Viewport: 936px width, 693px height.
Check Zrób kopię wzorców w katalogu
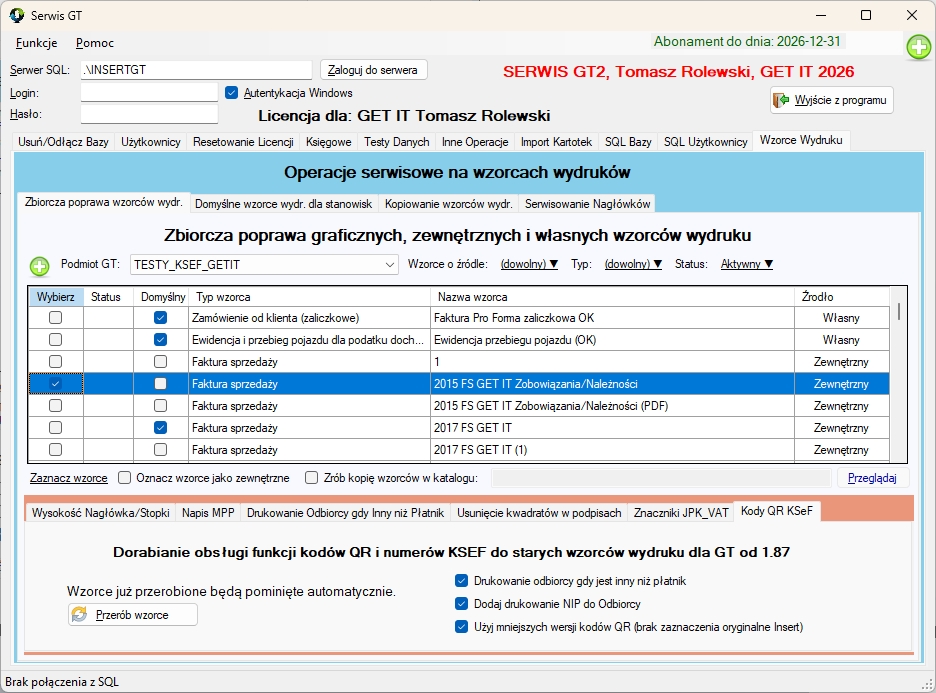312,478
